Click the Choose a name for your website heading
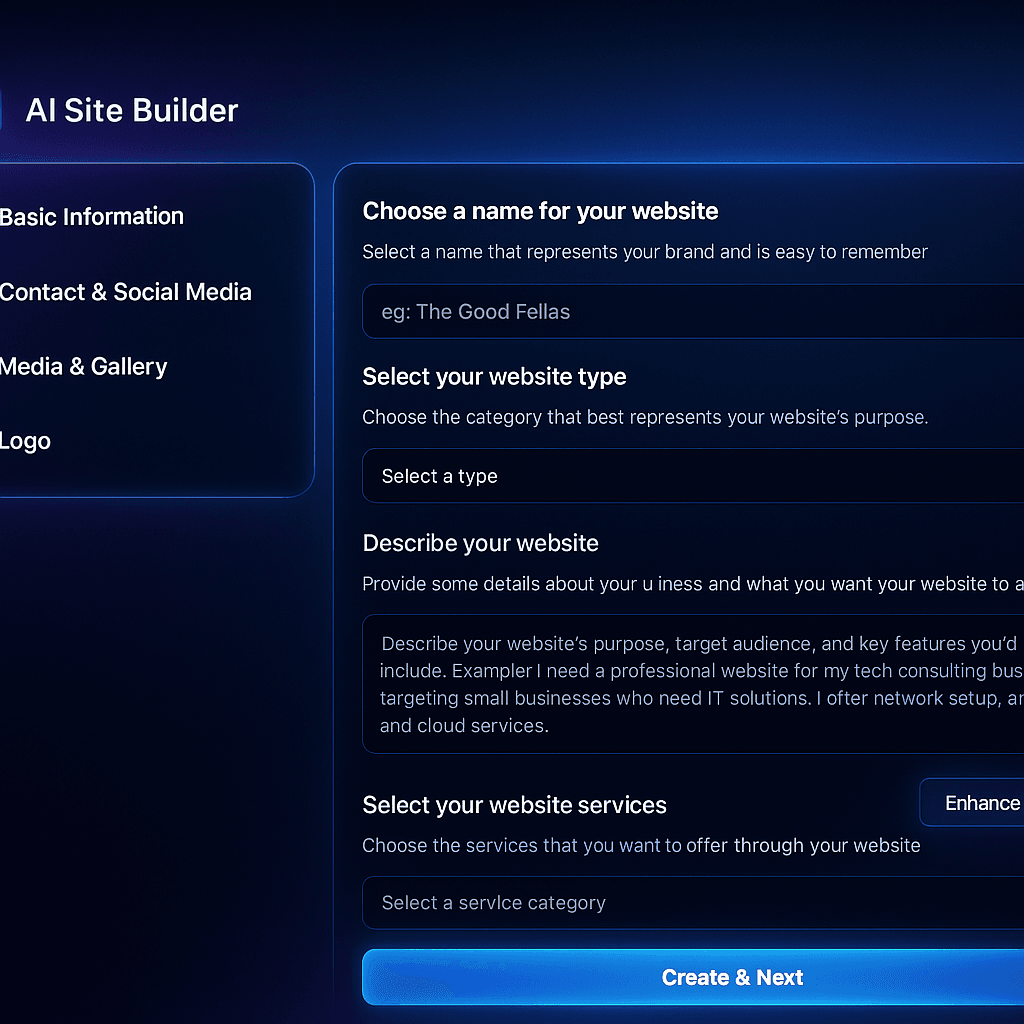1024x1024 pixels. [540, 211]
